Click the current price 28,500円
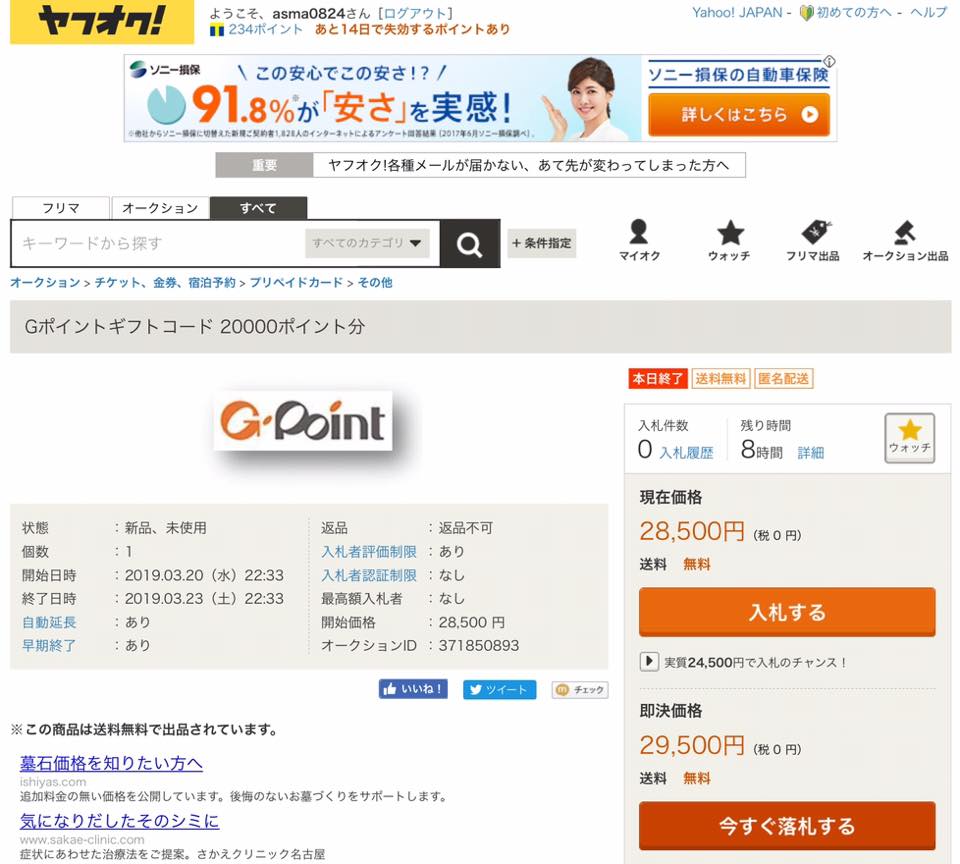This screenshot has width=960, height=864. point(692,531)
